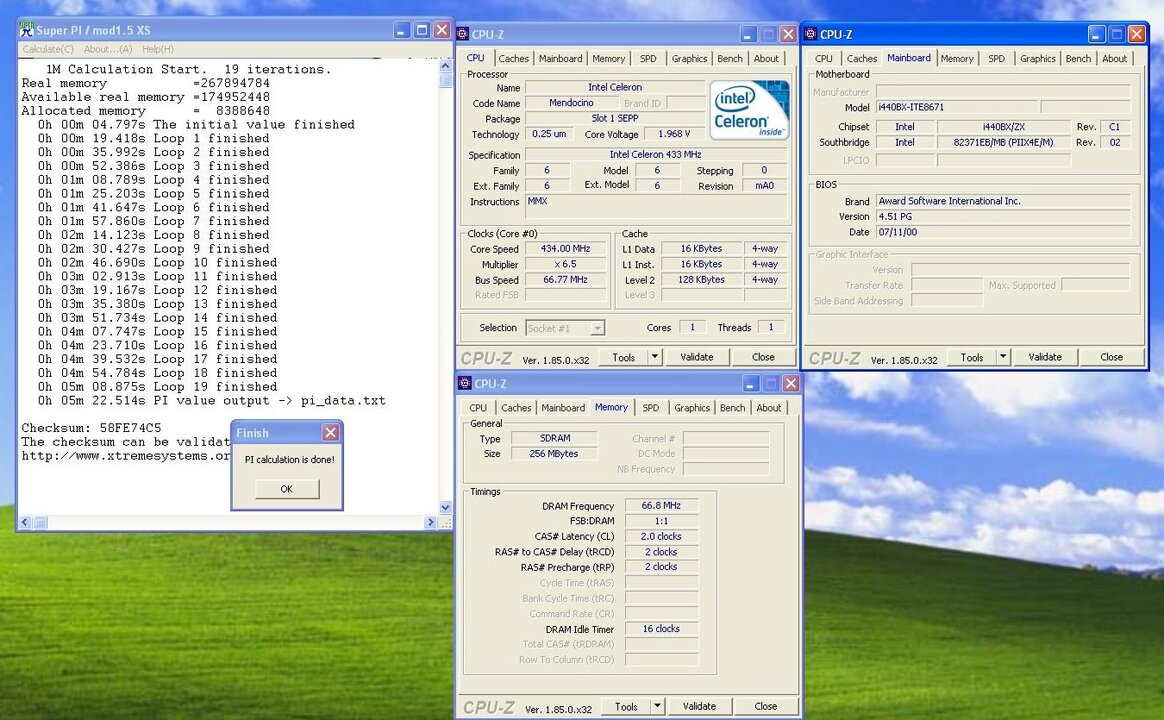Click Super PI horizontal scrollbar right arrow
1164x720 pixels.
431,523
